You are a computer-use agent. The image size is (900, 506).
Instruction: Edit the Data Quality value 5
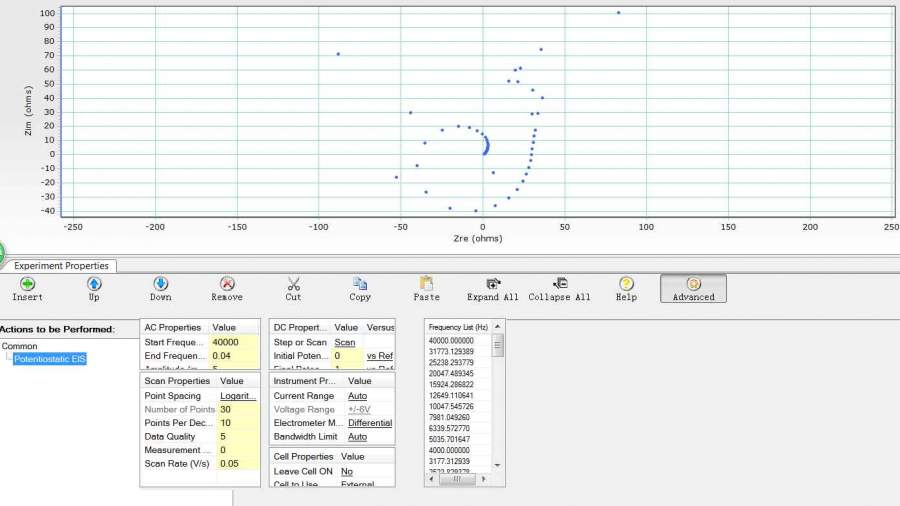point(238,437)
